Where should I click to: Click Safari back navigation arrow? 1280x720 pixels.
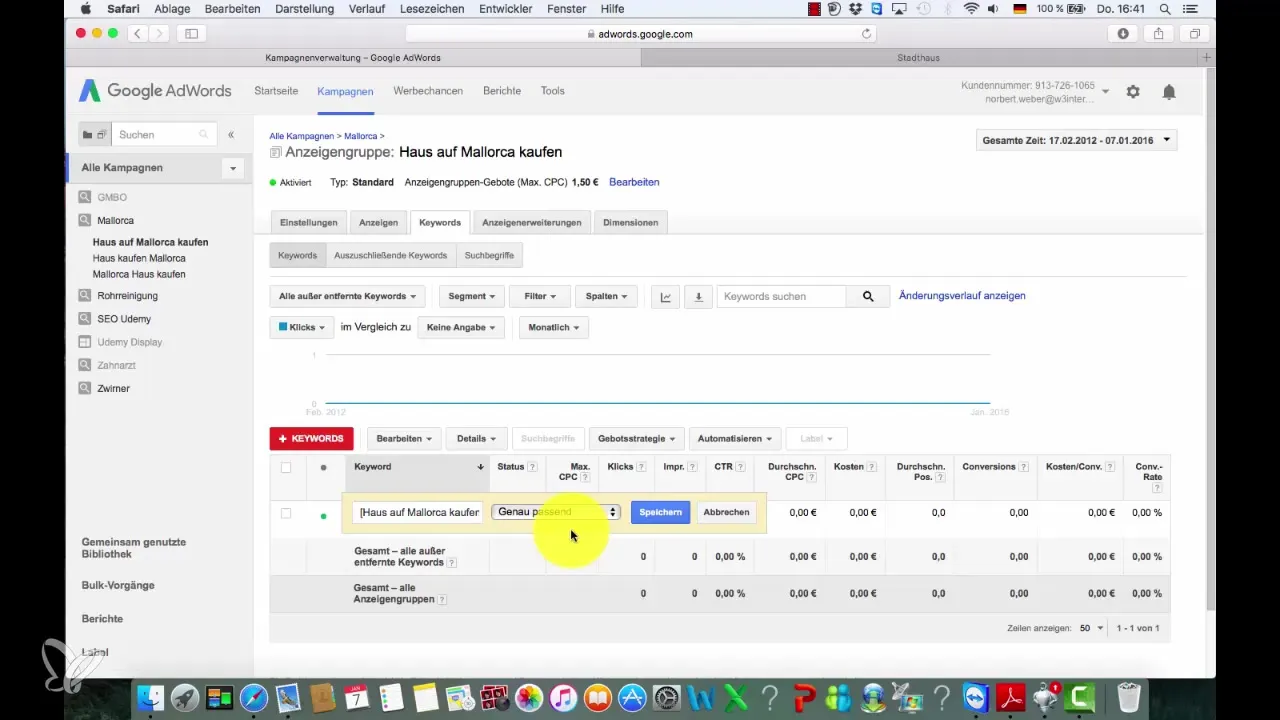[137, 33]
